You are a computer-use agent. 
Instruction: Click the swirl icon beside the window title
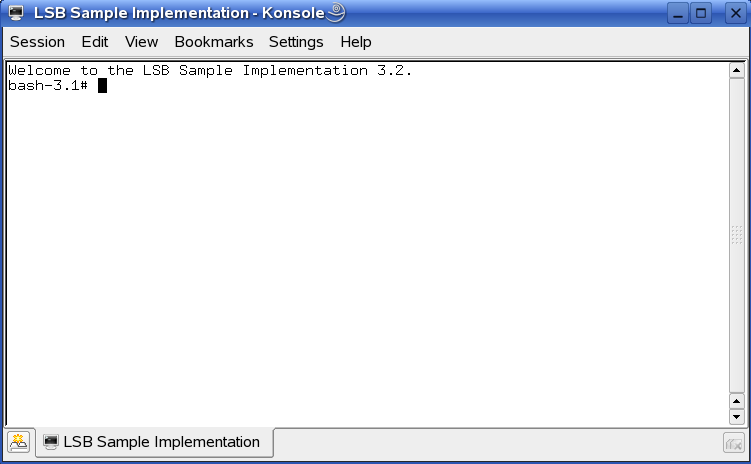pyautogui.click(x=336, y=12)
